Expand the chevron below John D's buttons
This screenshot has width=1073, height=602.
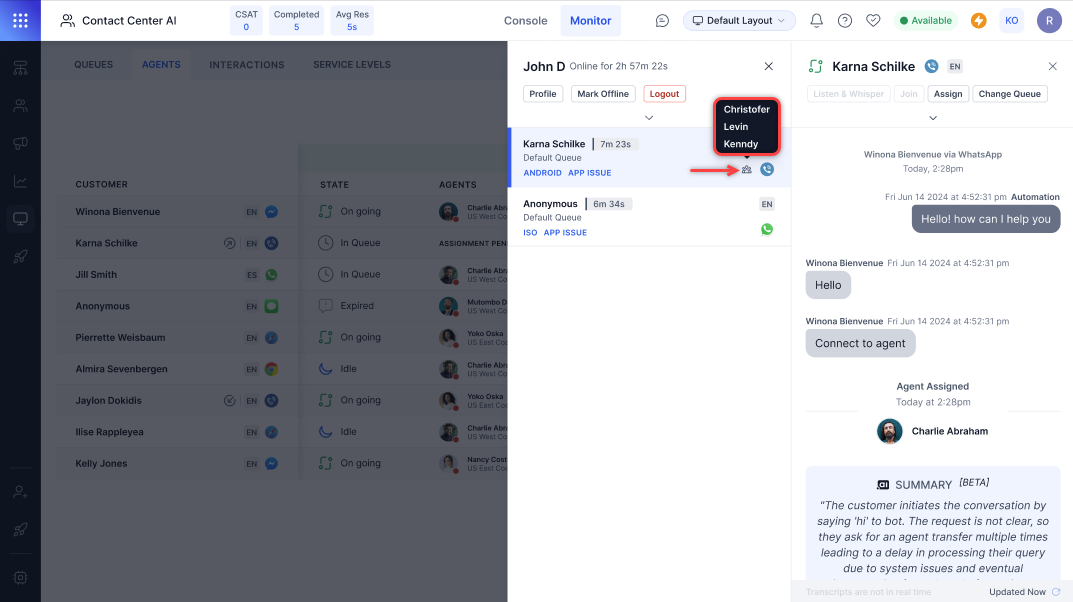649,118
